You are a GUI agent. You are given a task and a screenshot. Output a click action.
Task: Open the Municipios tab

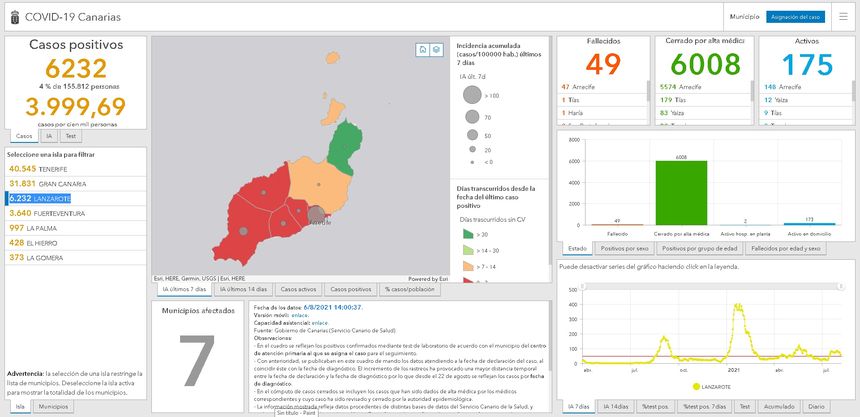(53, 407)
